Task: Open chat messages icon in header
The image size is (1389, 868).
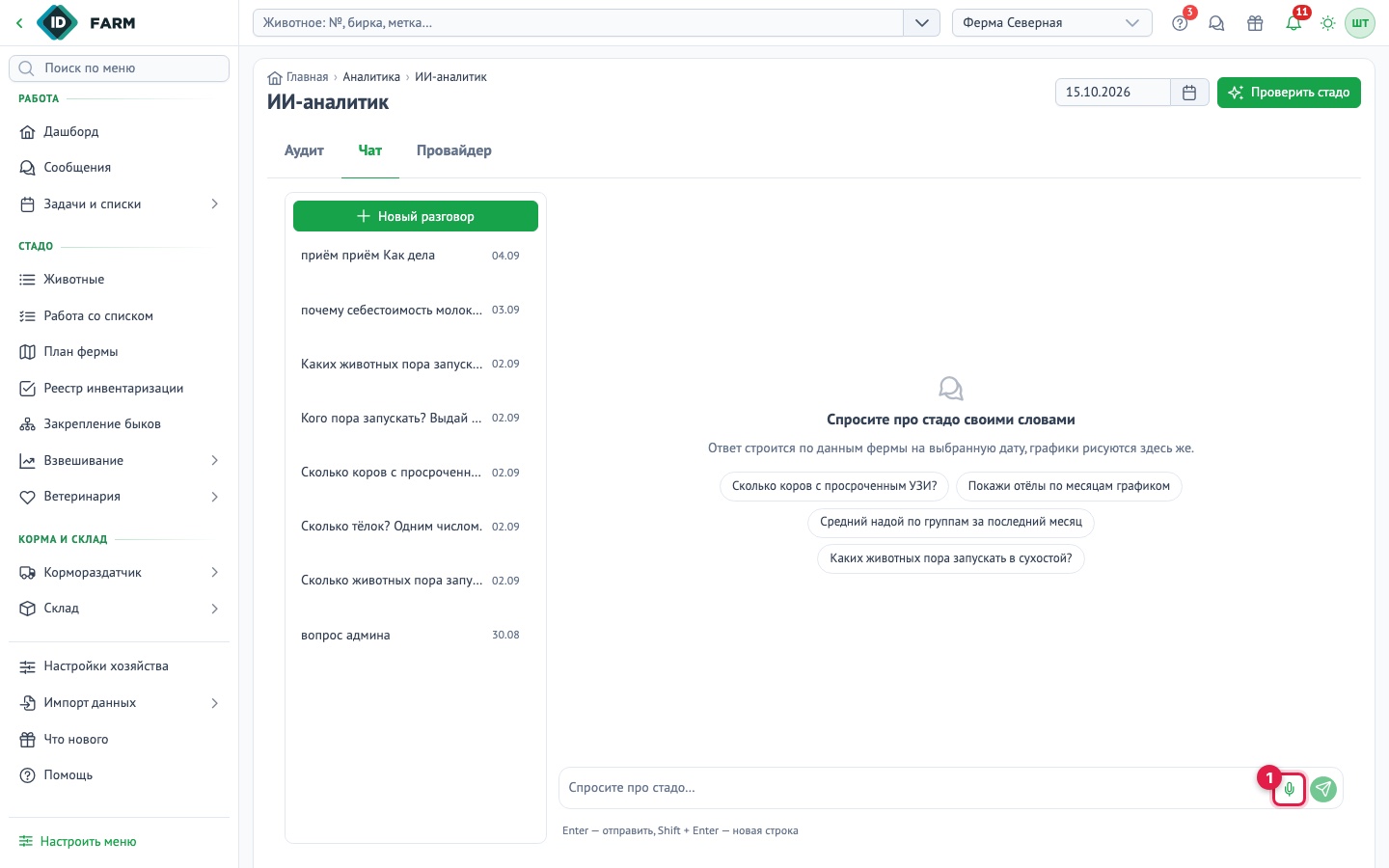Action: (x=1216, y=23)
